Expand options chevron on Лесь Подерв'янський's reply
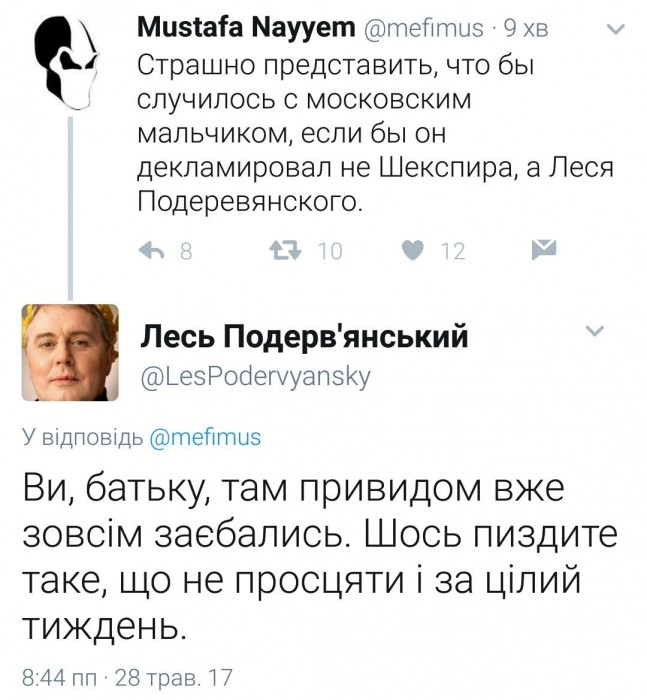This screenshot has height=700, width=647. pyautogui.click(x=594, y=331)
